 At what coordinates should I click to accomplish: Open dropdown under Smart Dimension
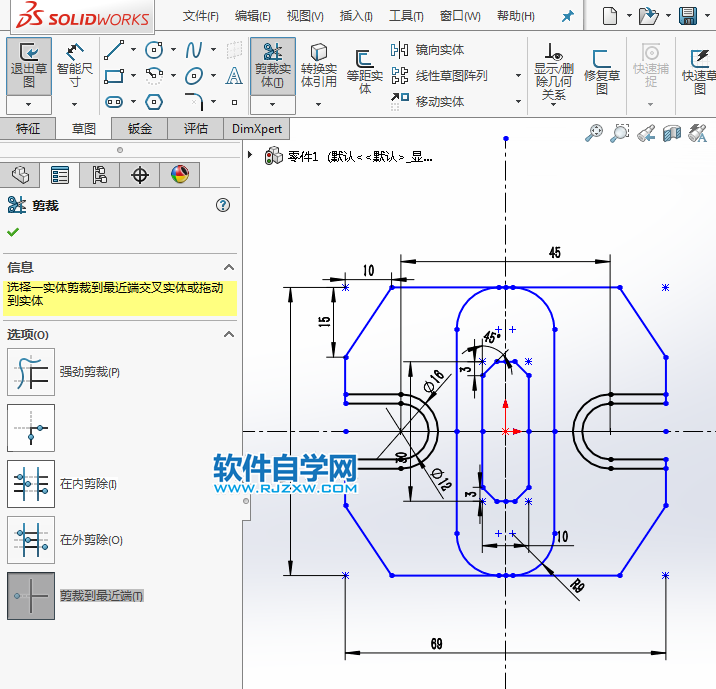[74, 105]
